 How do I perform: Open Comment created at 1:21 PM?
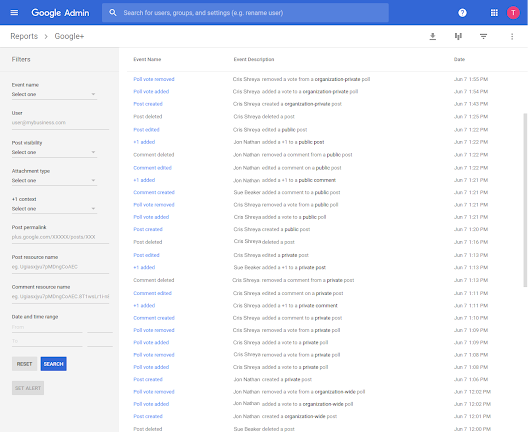tap(154, 193)
